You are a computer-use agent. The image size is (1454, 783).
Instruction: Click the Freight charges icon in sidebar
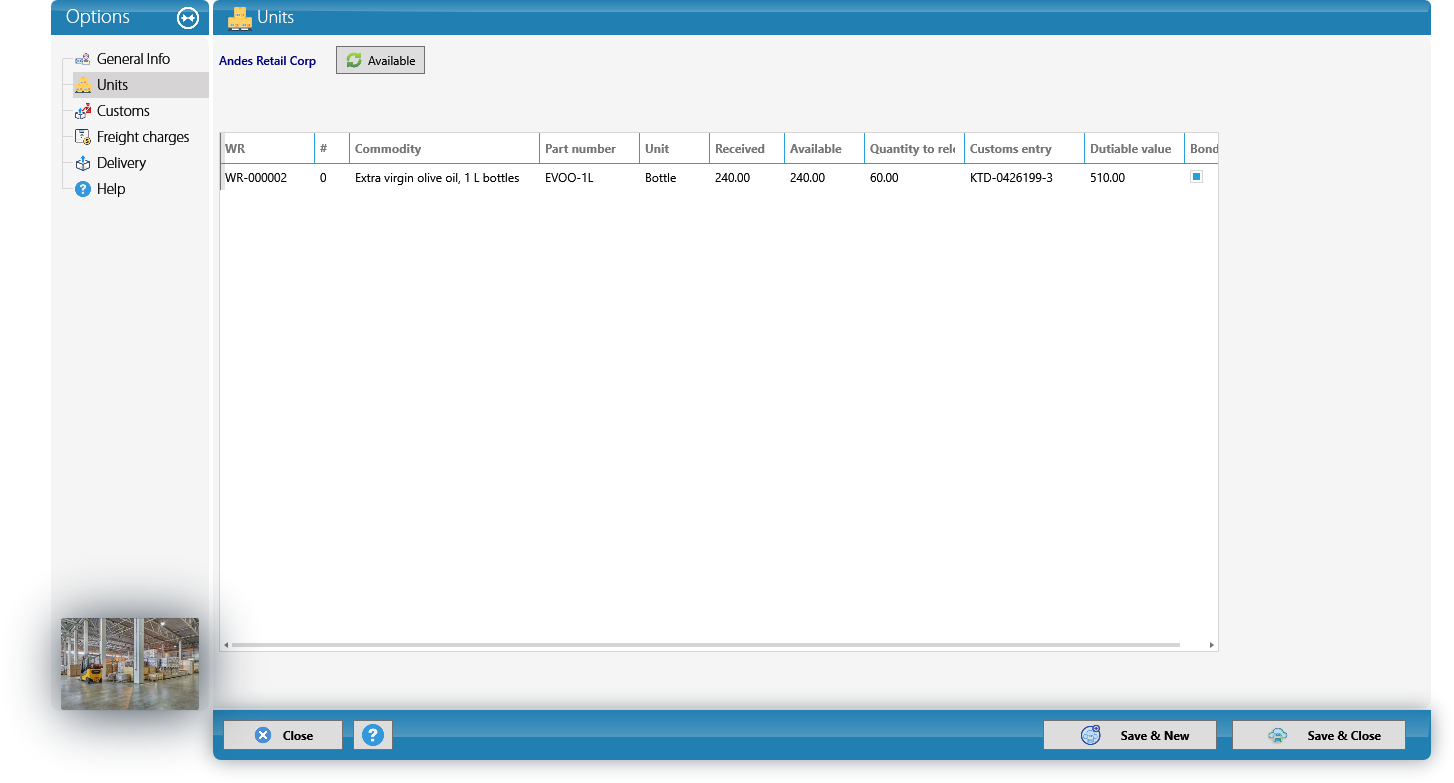[83, 137]
